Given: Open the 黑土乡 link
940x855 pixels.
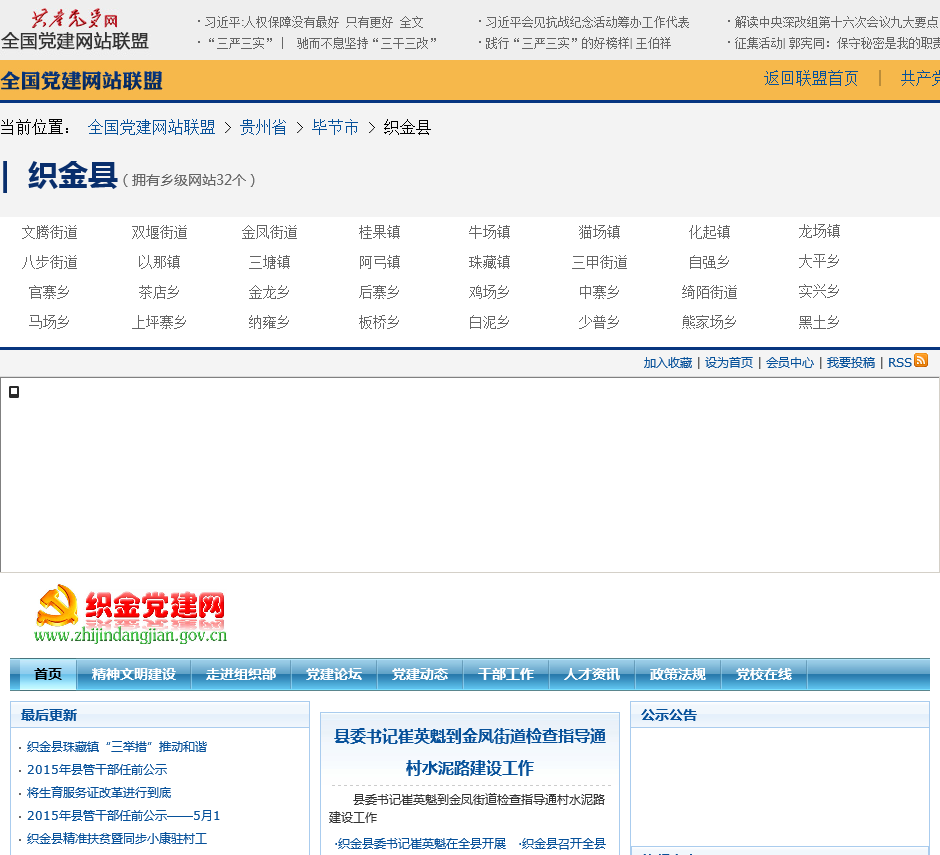Looking at the screenshot, I should coord(819,322).
